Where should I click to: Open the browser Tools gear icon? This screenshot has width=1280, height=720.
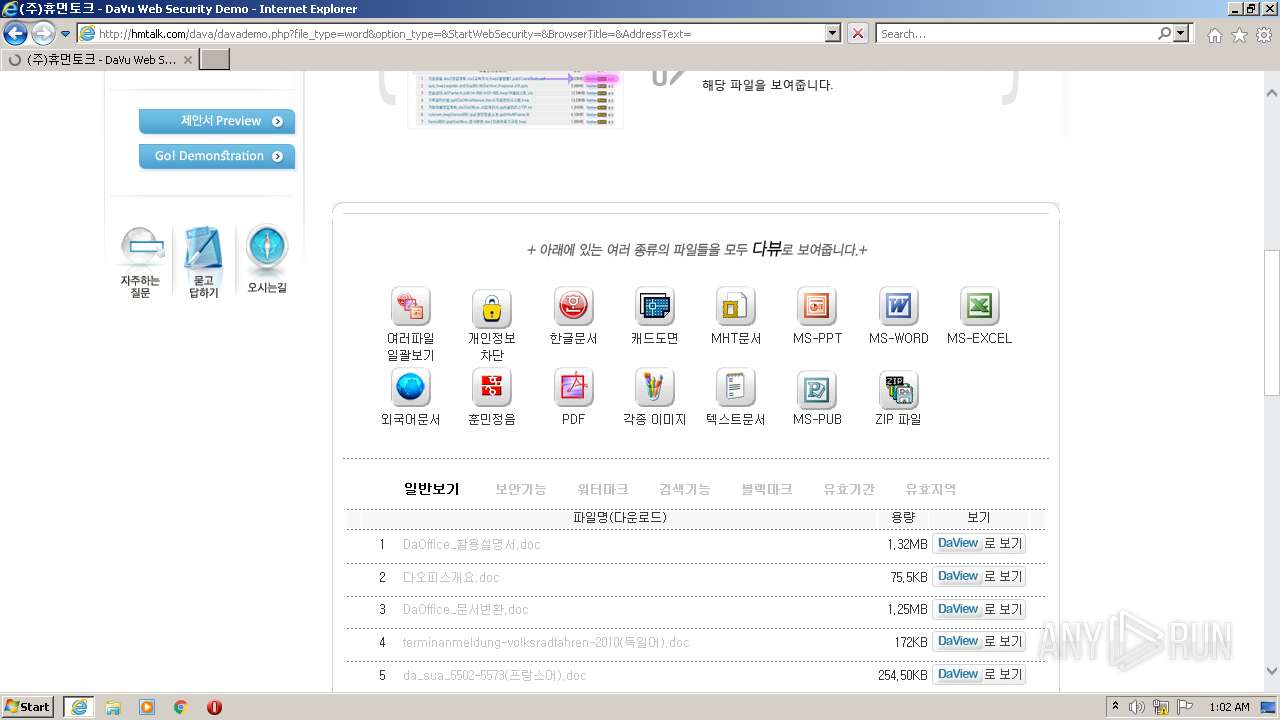1264,35
